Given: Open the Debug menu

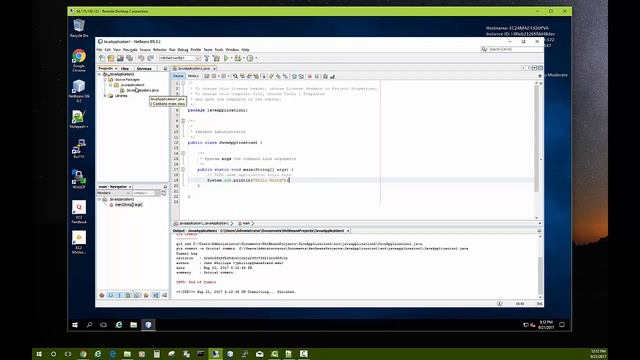Looking at the screenshot, I should click(x=183, y=50).
